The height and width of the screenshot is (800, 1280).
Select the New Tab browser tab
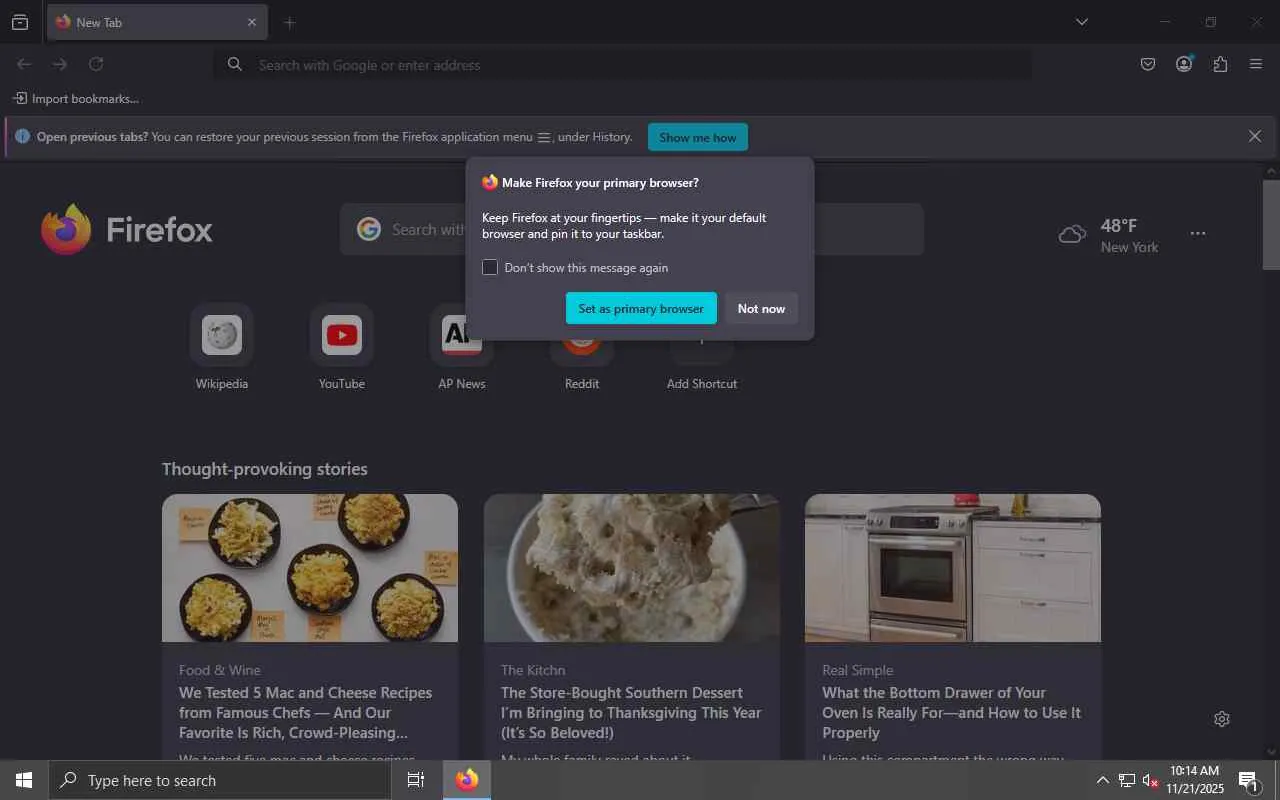pos(157,22)
